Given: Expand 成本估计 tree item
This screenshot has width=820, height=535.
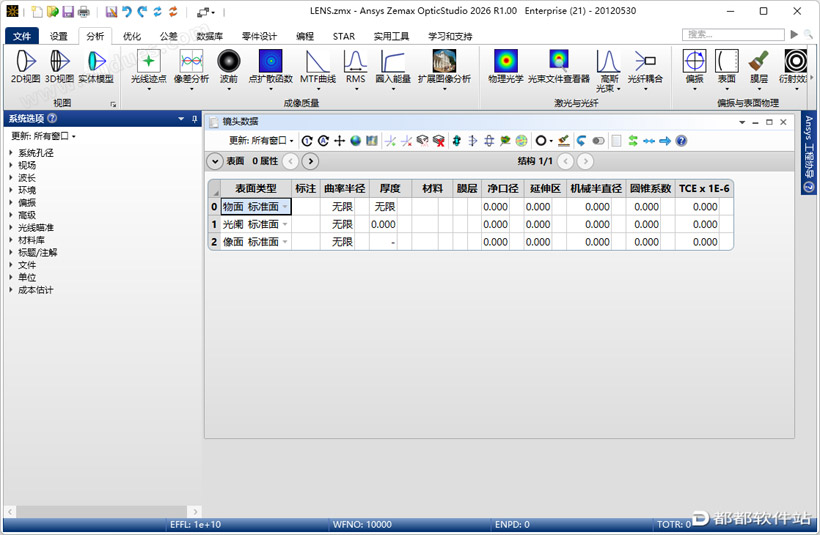Looking at the screenshot, I should point(10,290).
